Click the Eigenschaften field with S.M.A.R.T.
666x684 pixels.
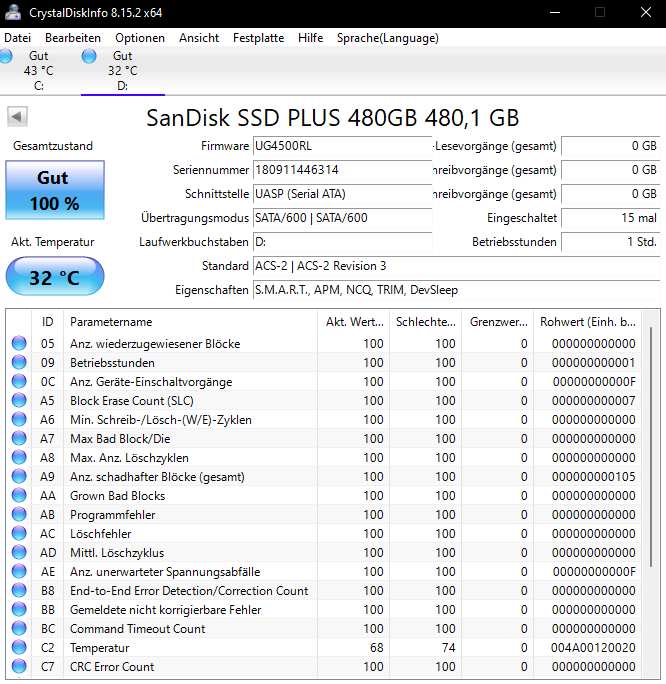457,290
